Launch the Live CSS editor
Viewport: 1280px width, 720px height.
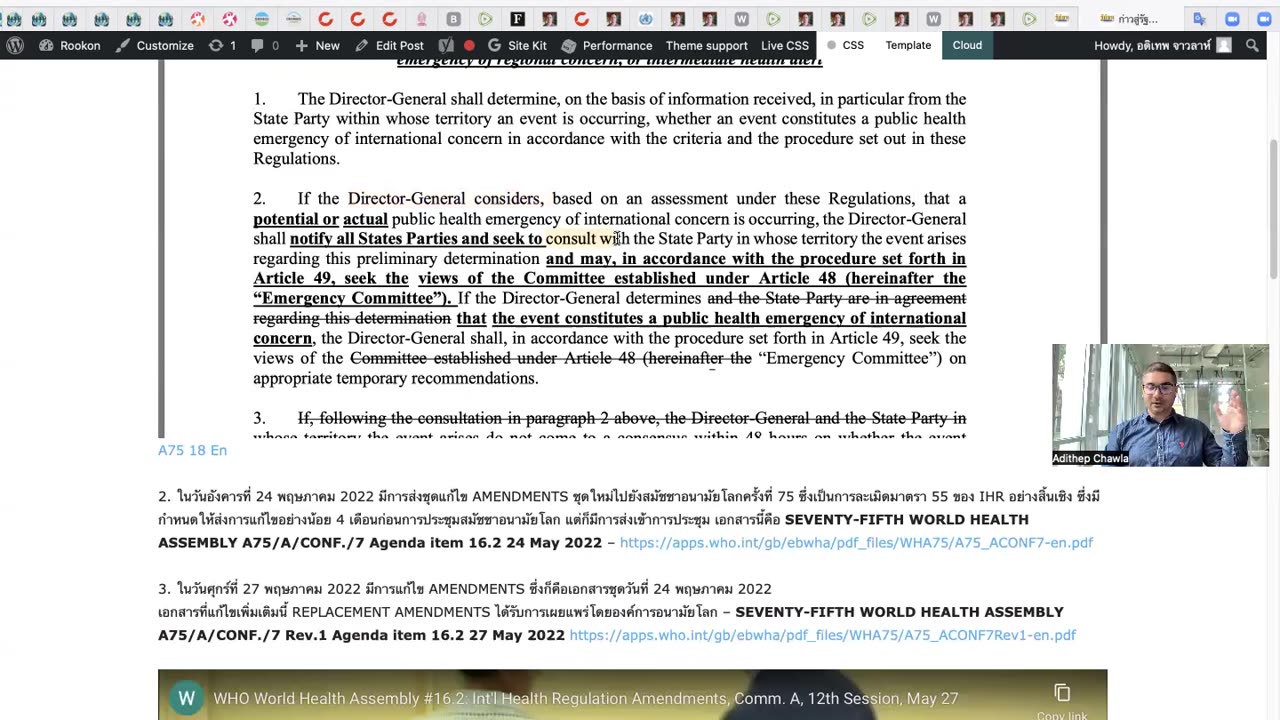785,45
